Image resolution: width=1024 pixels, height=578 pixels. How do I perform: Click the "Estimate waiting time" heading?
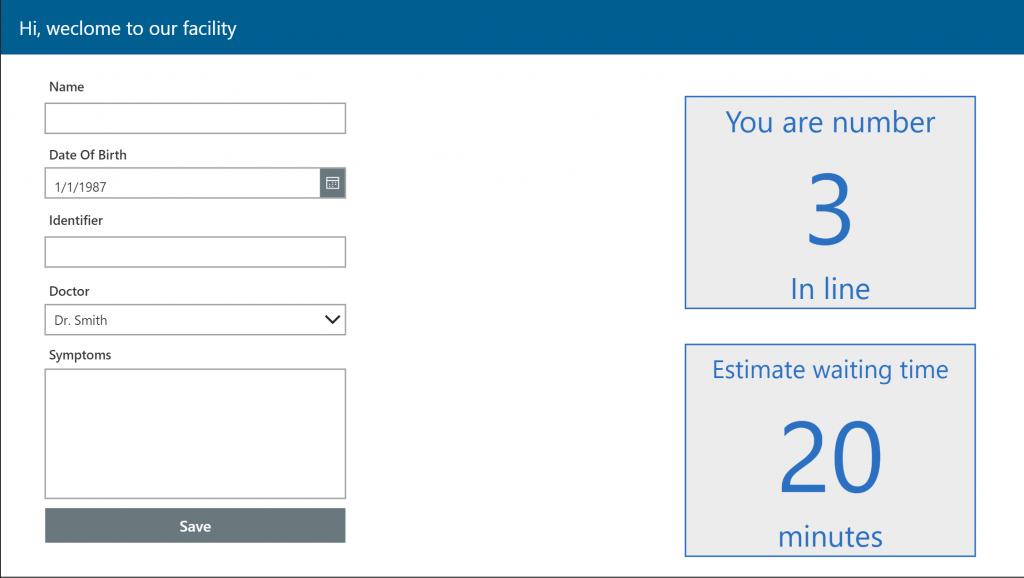(x=830, y=370)
